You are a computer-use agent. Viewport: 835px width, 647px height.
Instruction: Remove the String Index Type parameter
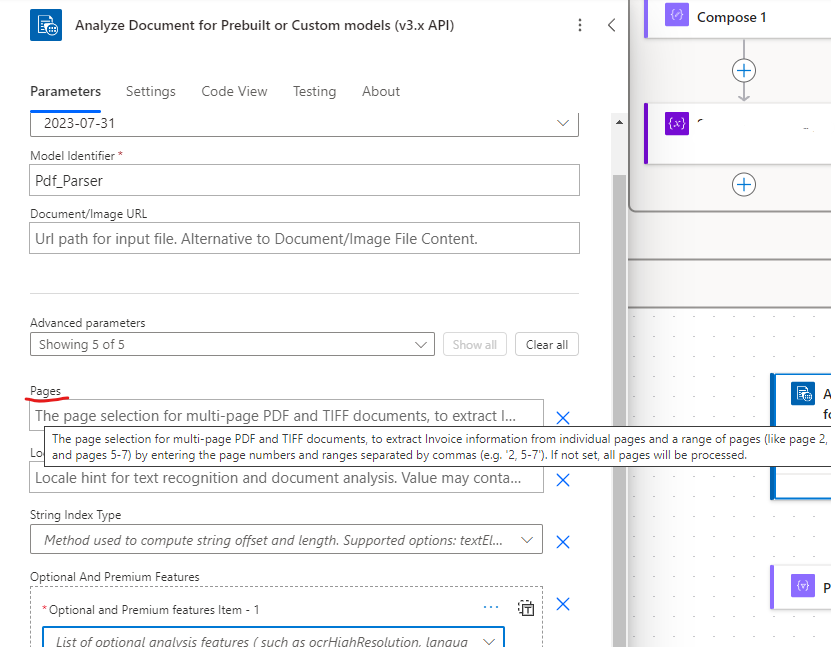562,542
